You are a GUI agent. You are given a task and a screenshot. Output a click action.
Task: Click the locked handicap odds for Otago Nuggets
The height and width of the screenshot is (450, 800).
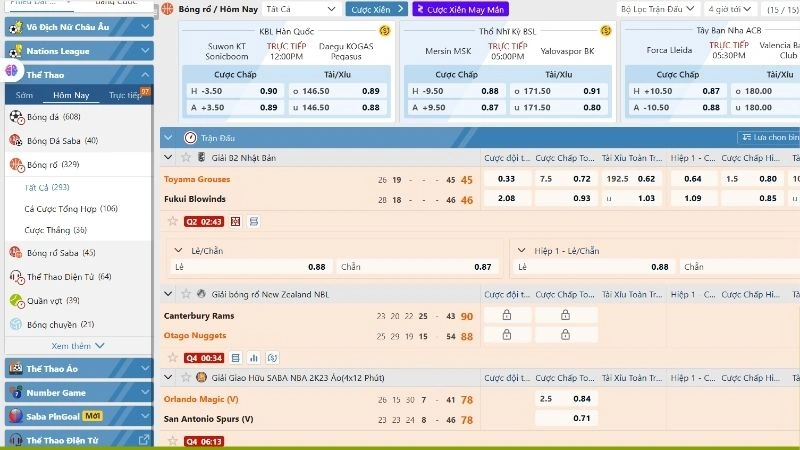565,335
